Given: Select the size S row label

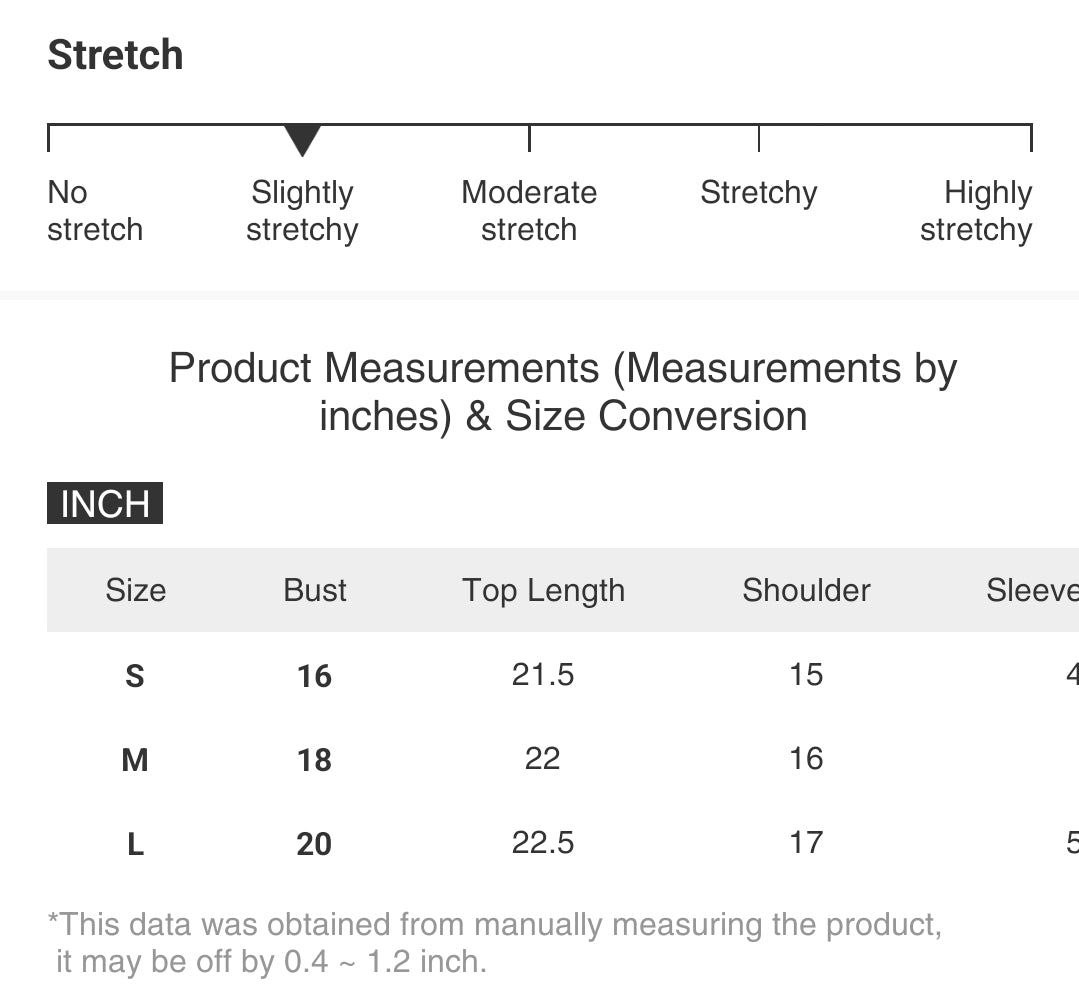Looking at the screenshot, I should tap(135, 676).
